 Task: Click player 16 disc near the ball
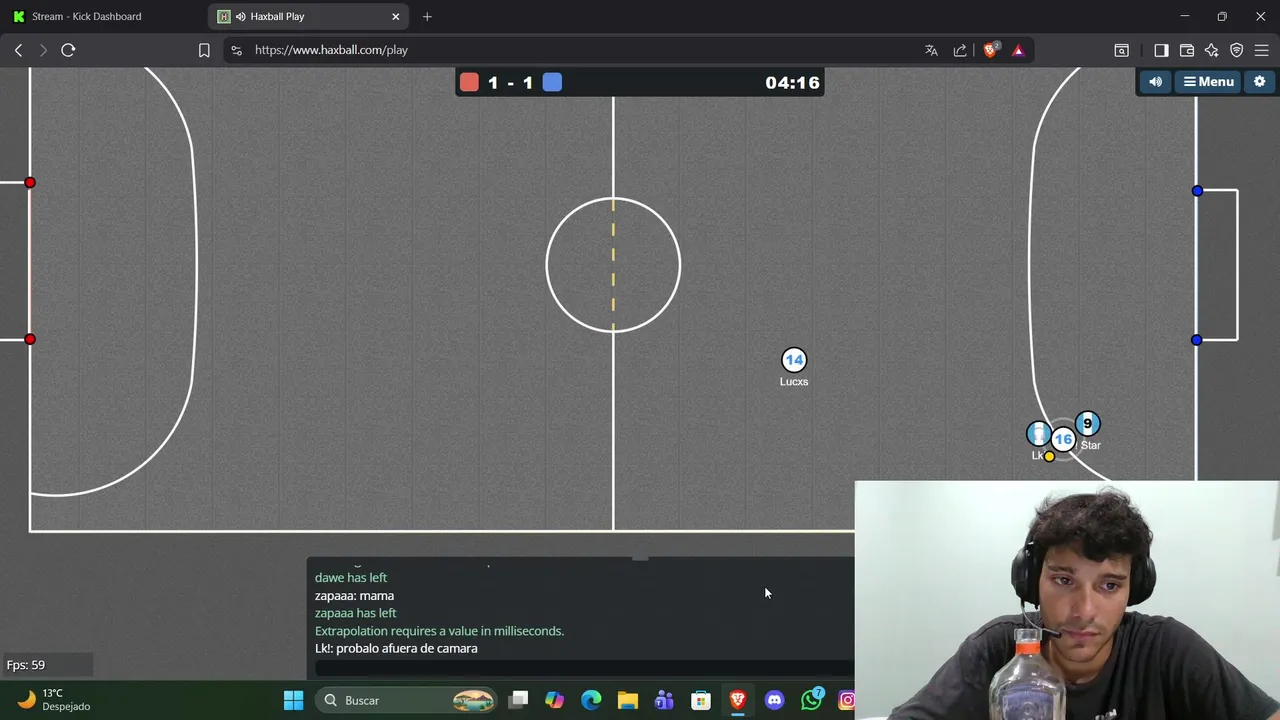(1063, 439)
